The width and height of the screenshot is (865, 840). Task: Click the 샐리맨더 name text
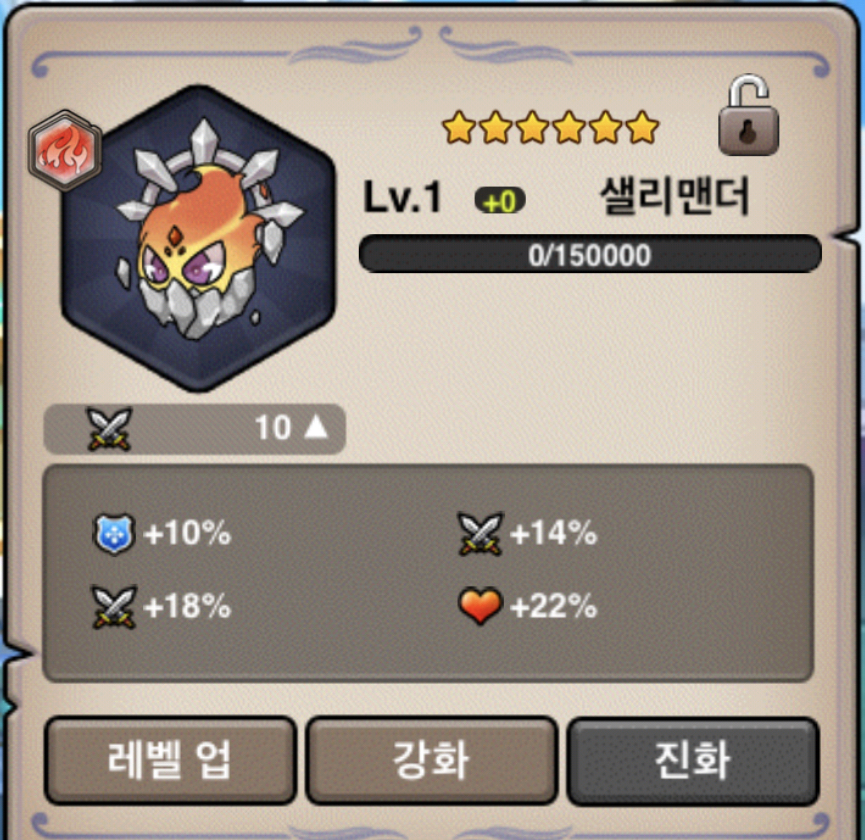674,196
